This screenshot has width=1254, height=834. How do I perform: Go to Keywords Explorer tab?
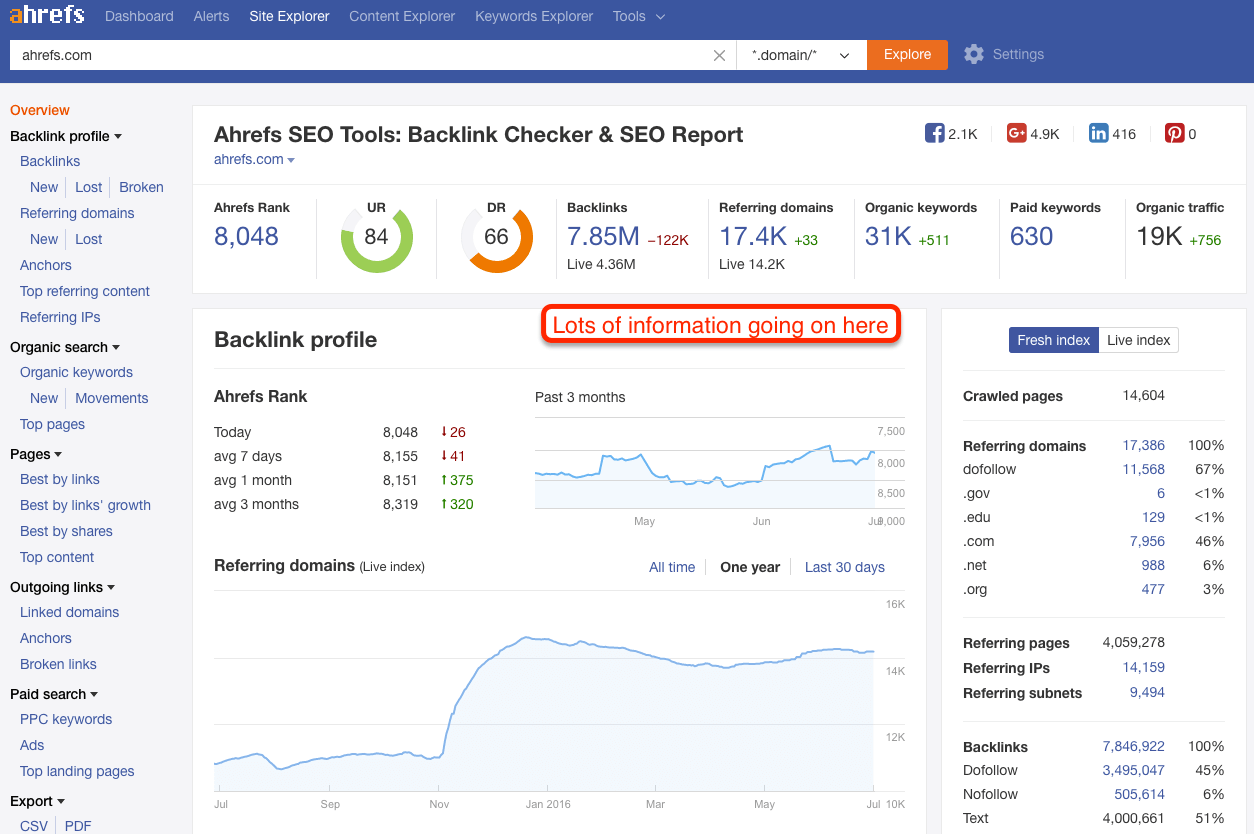click(534, 16)
